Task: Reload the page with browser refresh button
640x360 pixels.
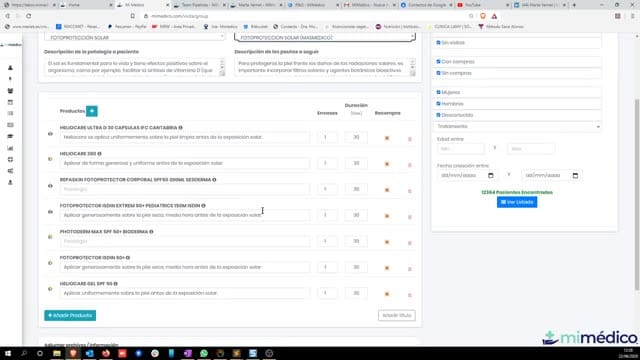Action: pyautogui.click(x=29, y=16)
